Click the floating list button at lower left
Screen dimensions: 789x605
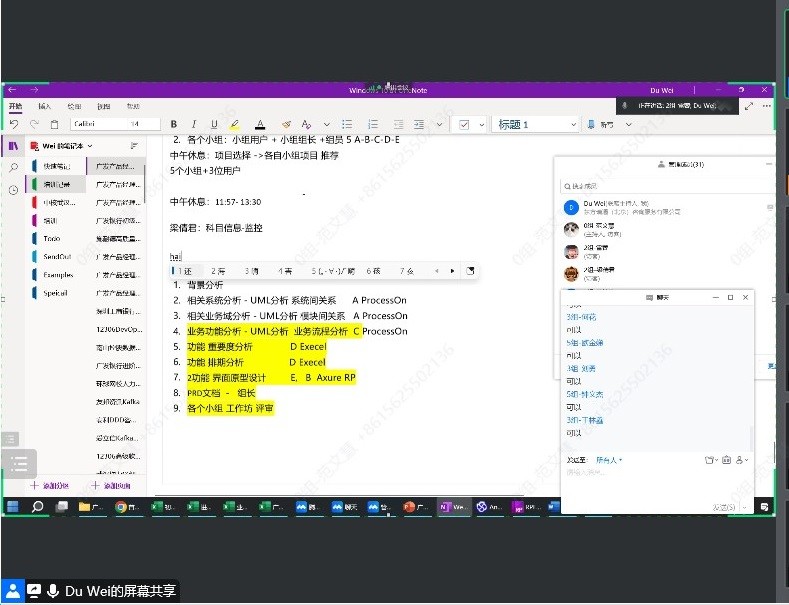click(19, 463)
